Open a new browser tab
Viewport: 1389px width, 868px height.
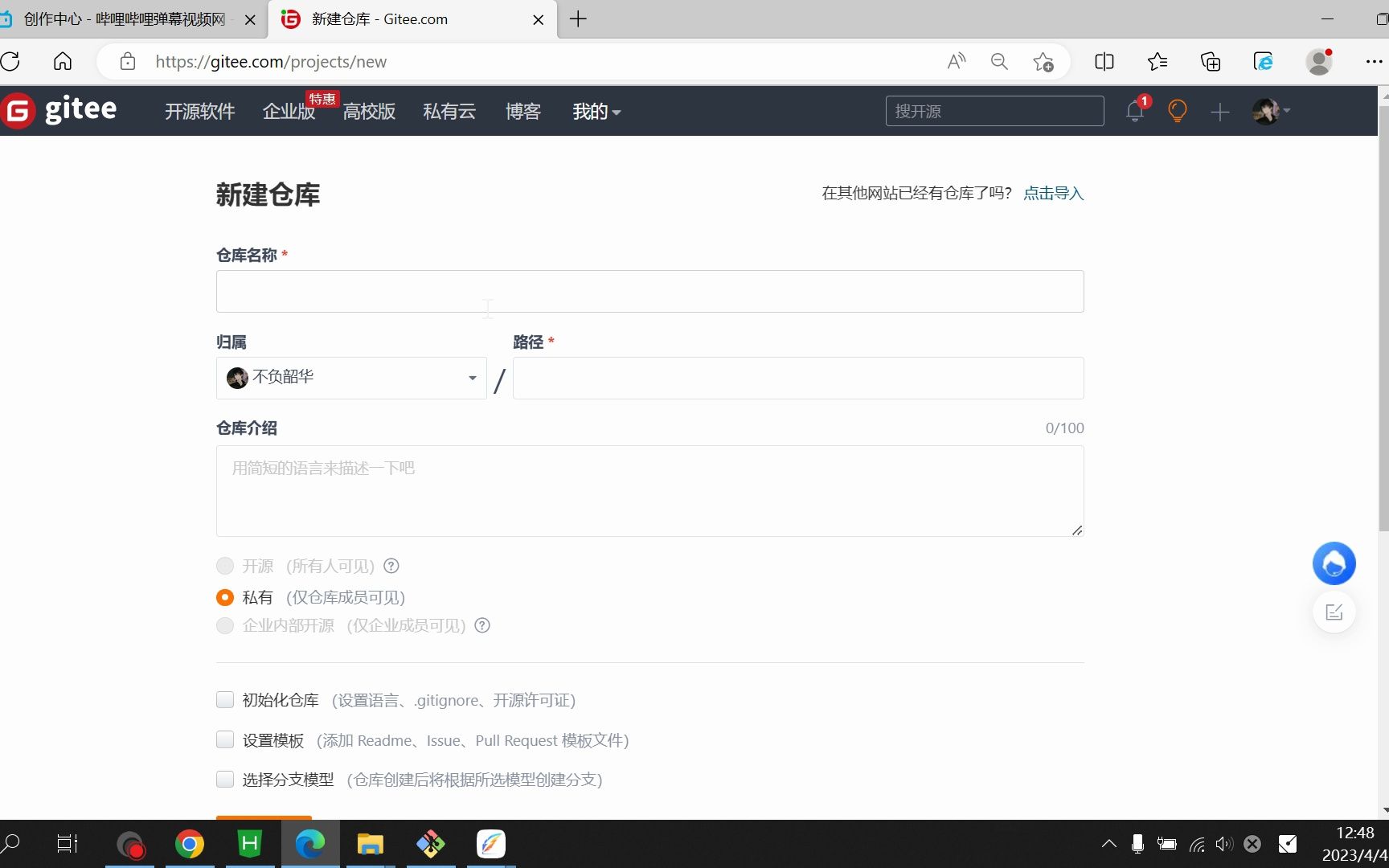(578, 19)
